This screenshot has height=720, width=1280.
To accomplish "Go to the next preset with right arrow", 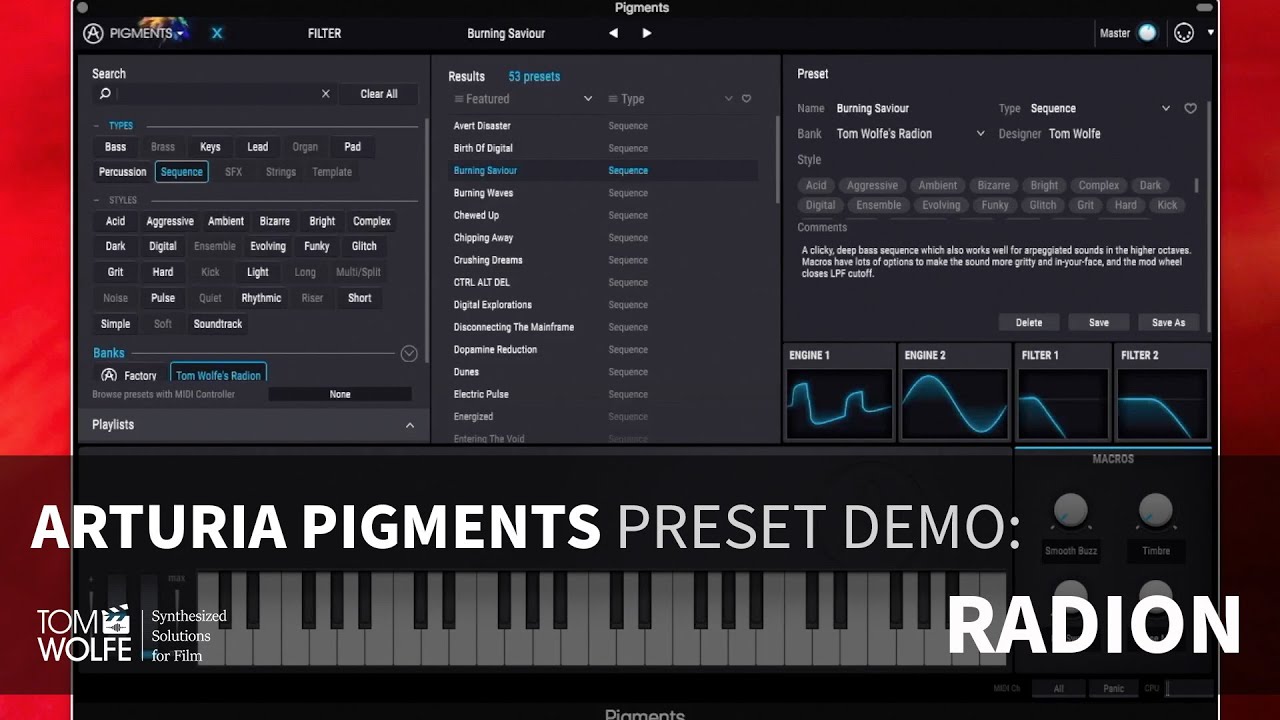I will [x=647, y=33].
